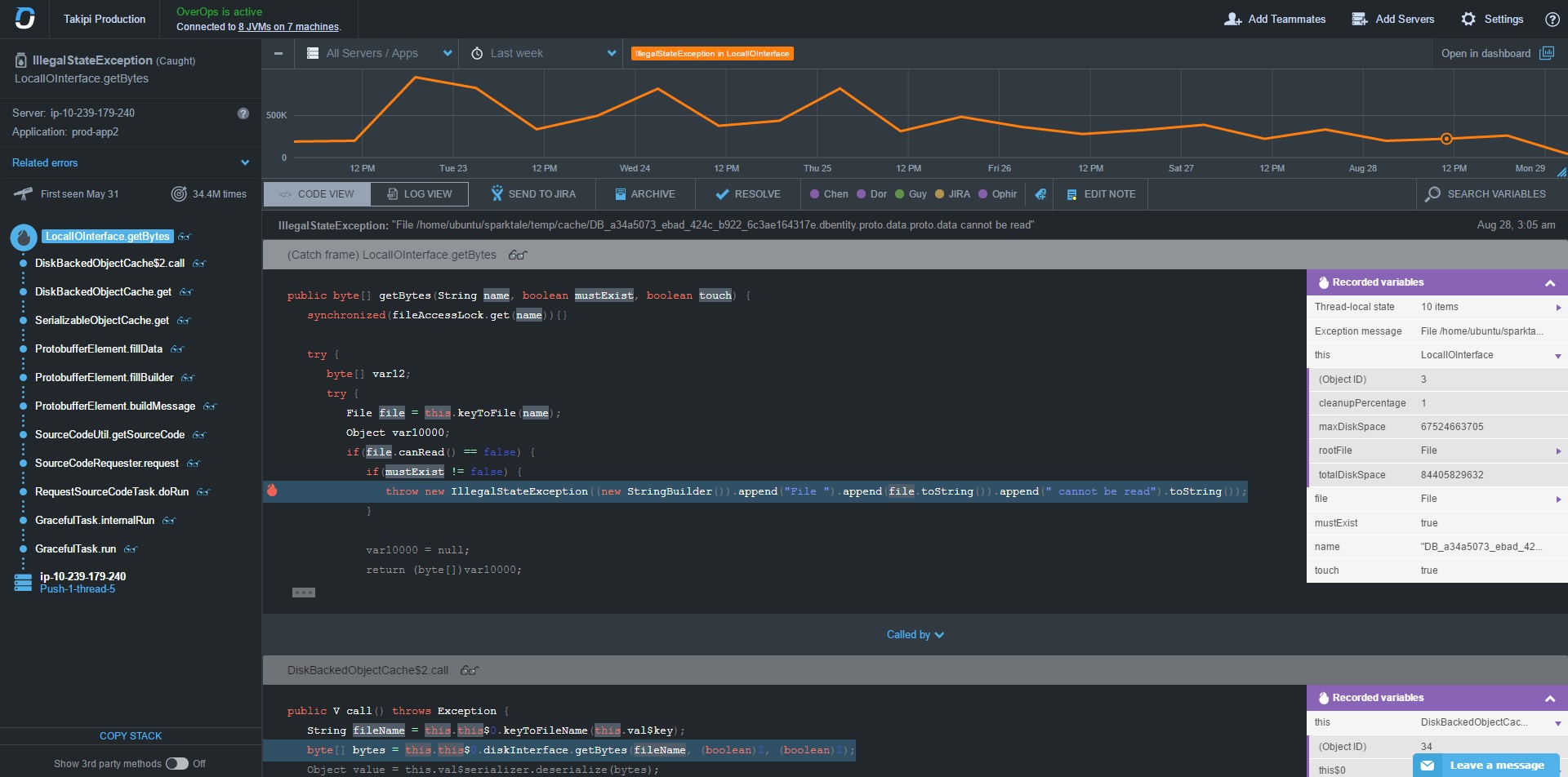Screen dimensions: 1568x777
Task: Collapse second Recorded variables panel for DiskBackedObjectCache
Action: (1550, 699)
